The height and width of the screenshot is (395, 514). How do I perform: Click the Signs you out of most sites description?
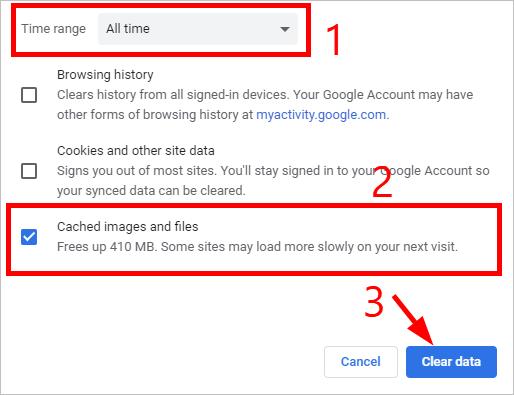(x=273, y=181)
